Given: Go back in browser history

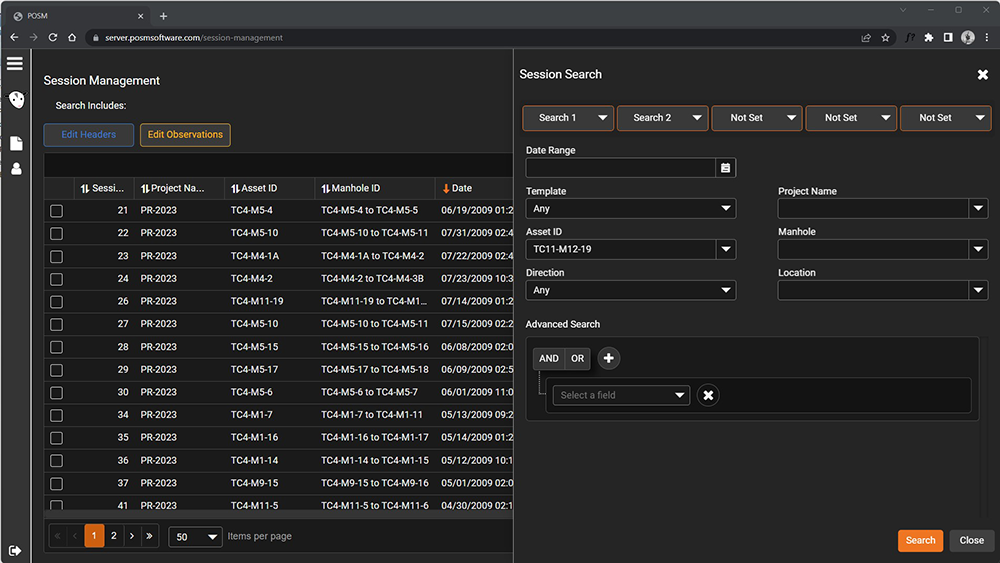Looking at the screenshot, I should (x=14, y=38).
